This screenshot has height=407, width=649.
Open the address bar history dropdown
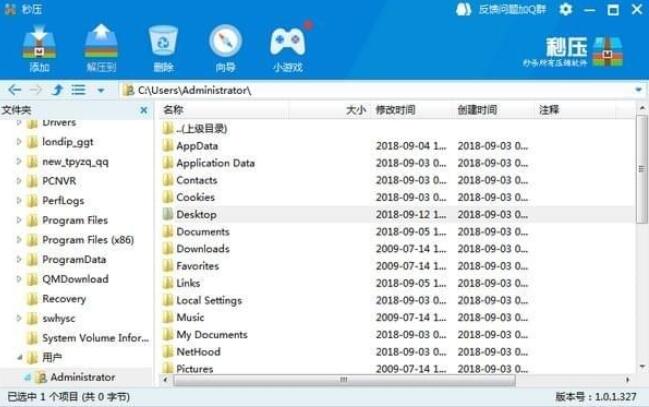(x=639, y=90)
